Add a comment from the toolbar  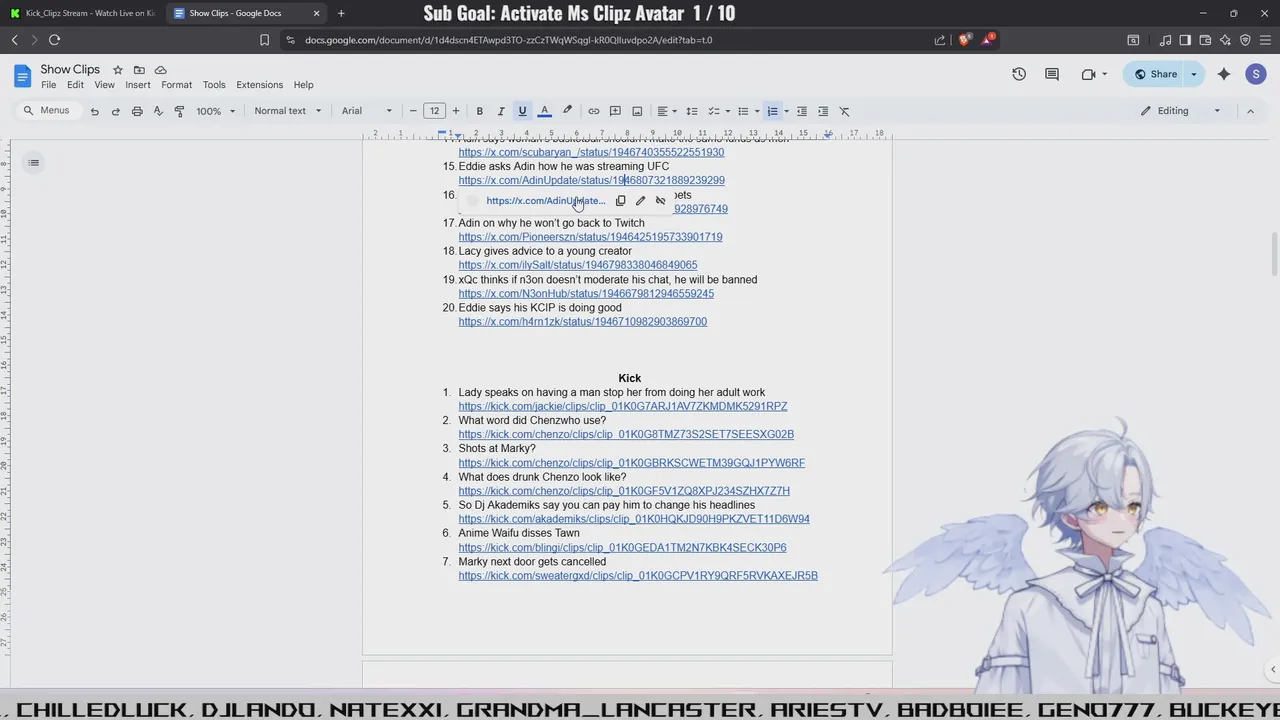pyautogui.click(x=615, y=111)
